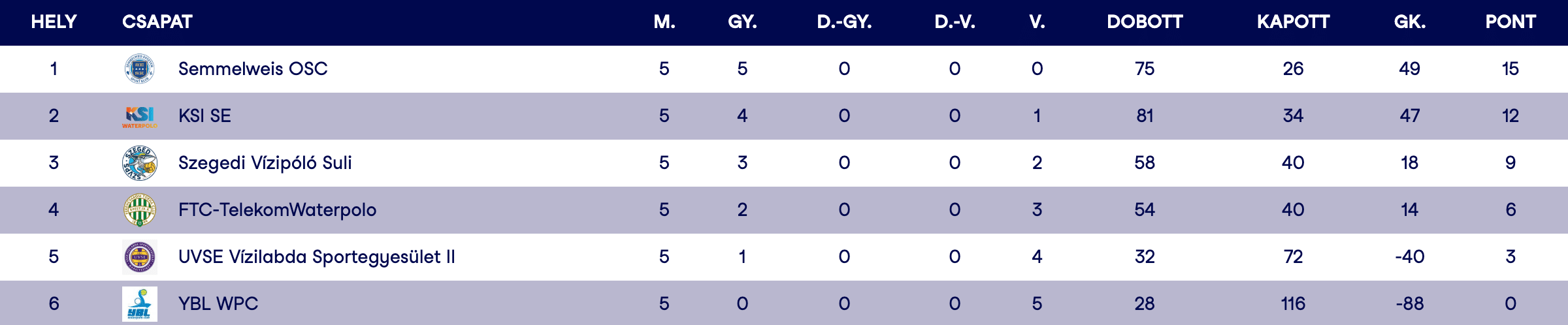
Task: Click the D.-GY. column header
Action: [x=844, y=22]
